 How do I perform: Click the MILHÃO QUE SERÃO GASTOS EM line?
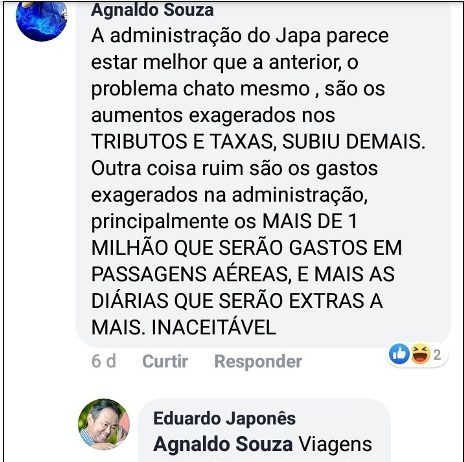click(x=246, y=248)
